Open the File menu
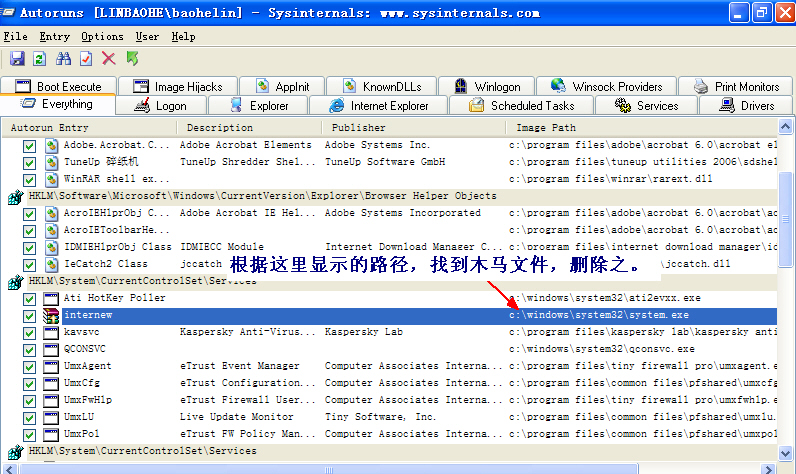The image size is (796, 474). 16,37
